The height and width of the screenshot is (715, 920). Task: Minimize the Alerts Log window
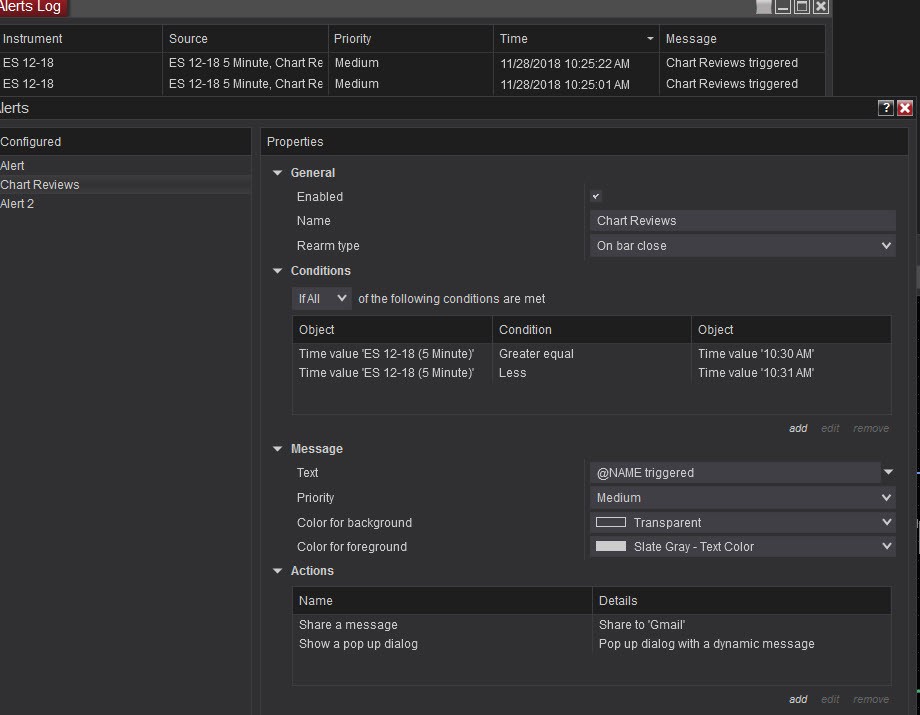tap(783, 6)
